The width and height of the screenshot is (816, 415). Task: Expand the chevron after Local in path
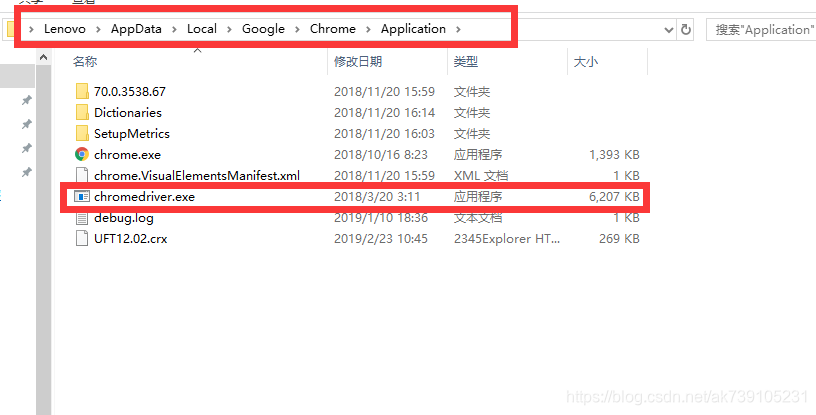pos(230,30)
